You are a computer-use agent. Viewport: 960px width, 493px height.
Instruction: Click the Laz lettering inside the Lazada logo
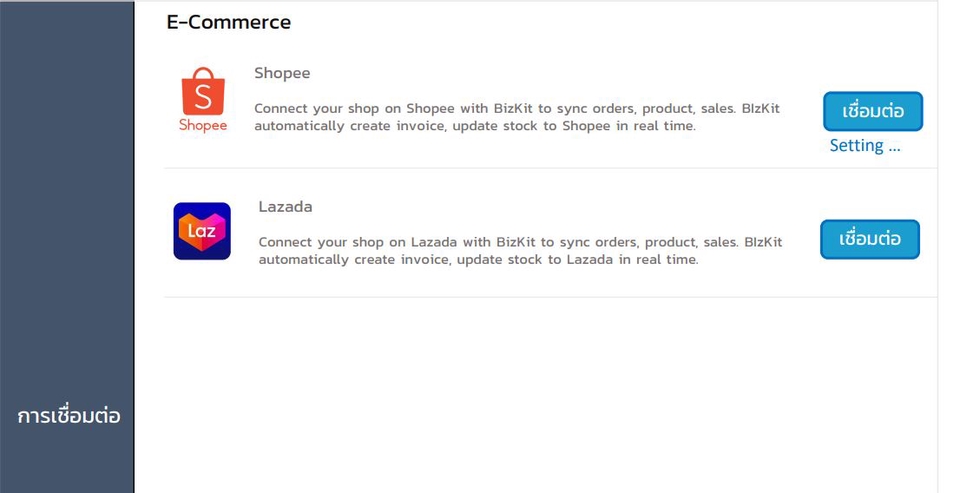point(201,231)
